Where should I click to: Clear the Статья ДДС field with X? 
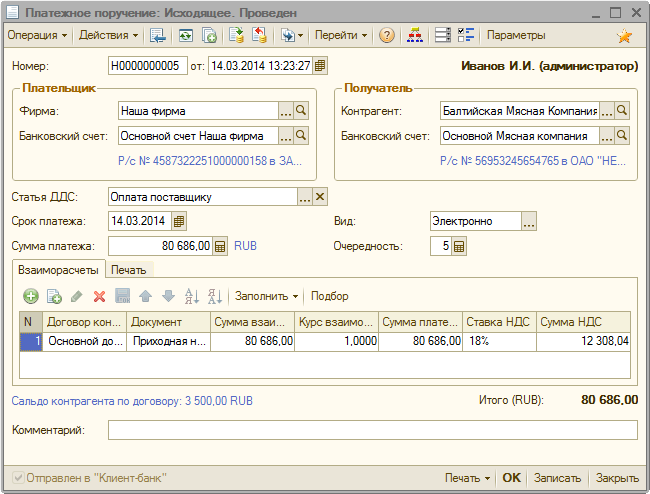[x=320, y=197]
